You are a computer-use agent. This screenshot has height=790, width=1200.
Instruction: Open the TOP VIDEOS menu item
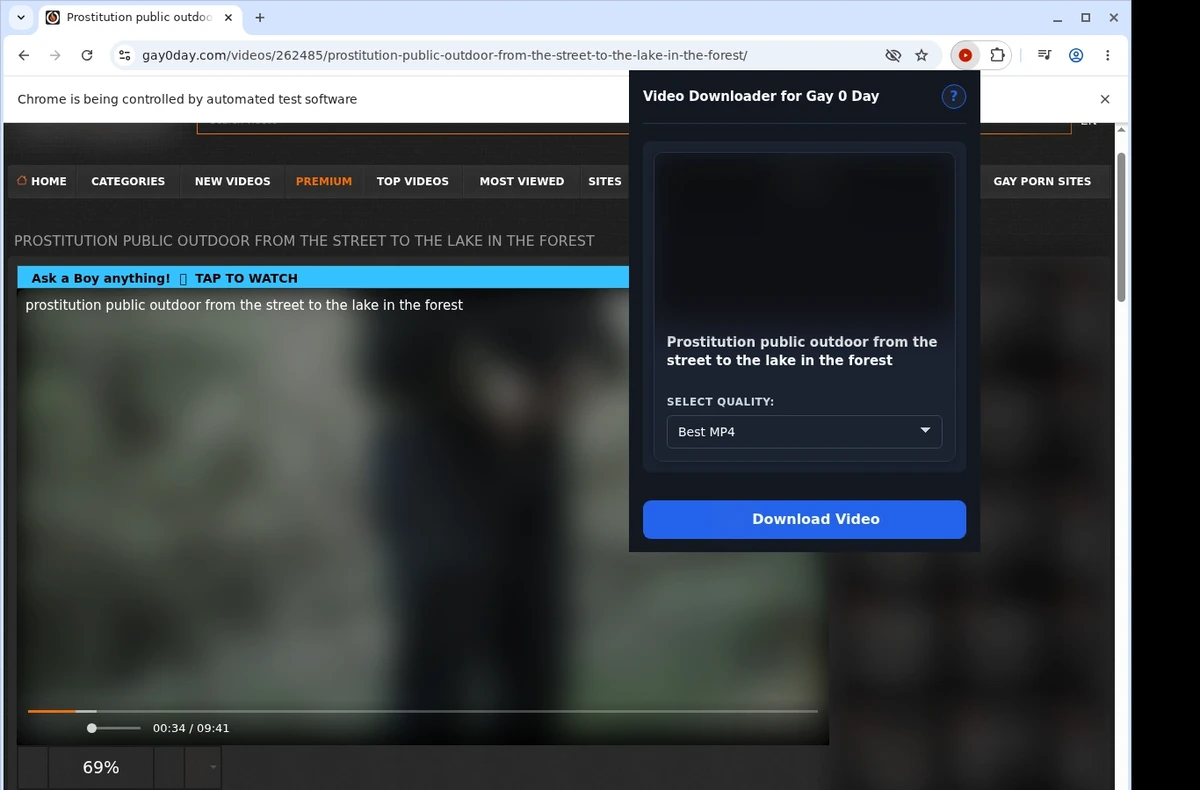coord(413,181)
